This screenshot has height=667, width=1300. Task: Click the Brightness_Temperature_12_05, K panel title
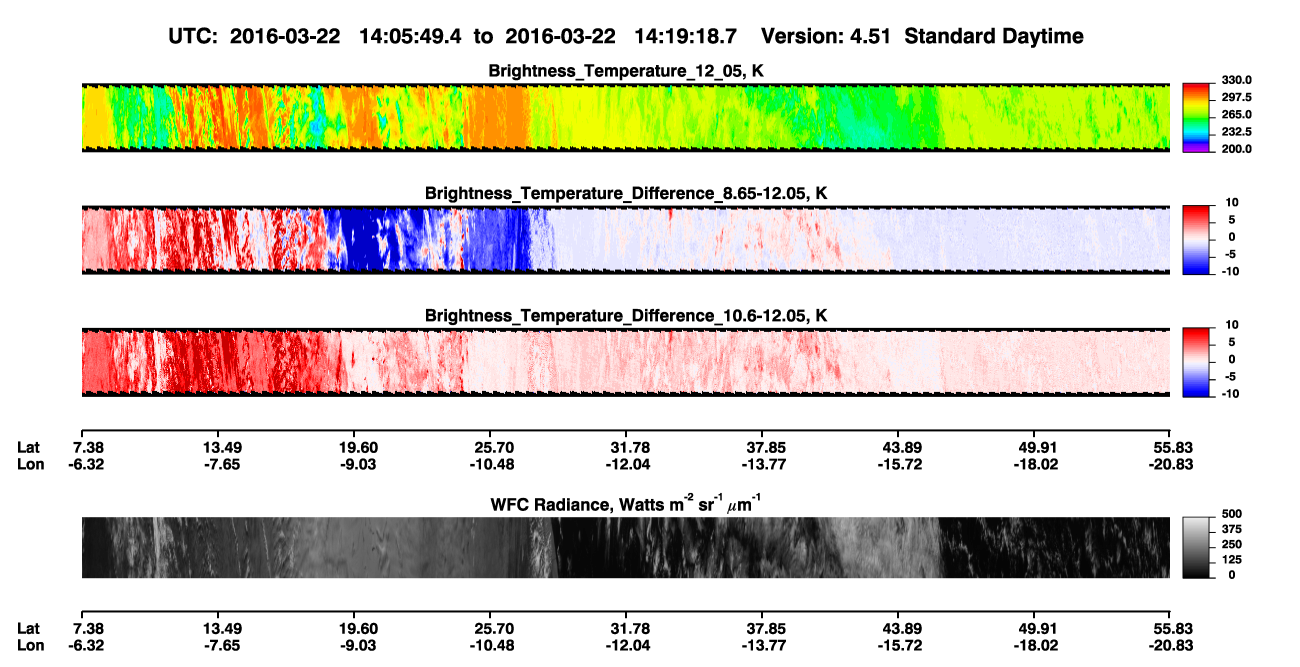click(x=626, y=71)
